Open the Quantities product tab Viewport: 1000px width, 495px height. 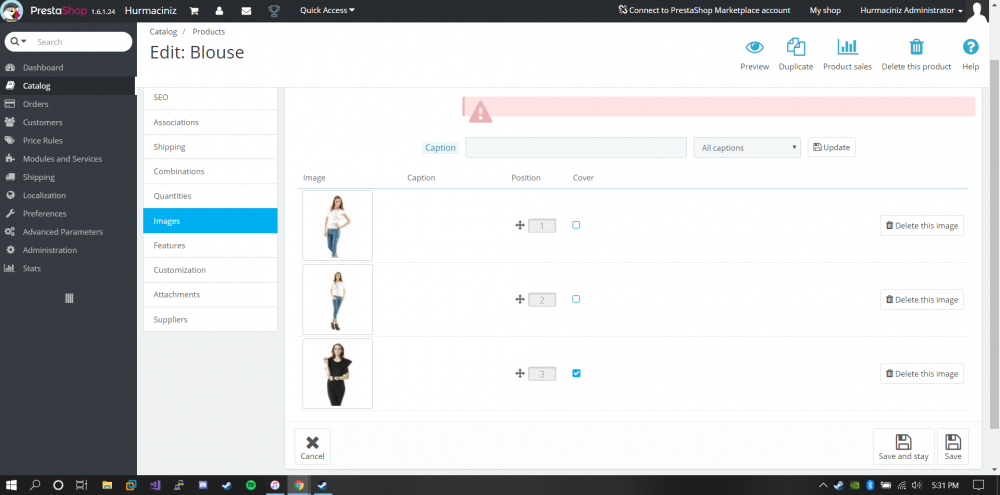click(210, 196)
